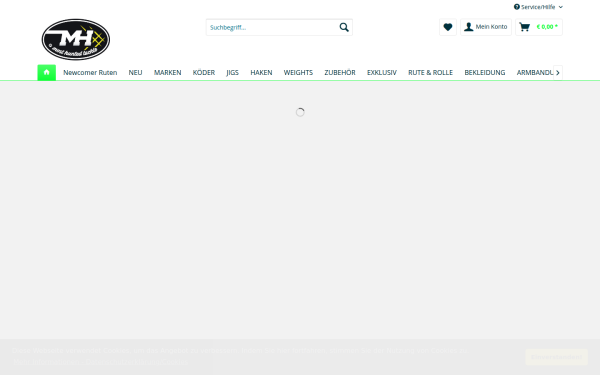Open the RUTE & ROLLE category

[430, 73]
